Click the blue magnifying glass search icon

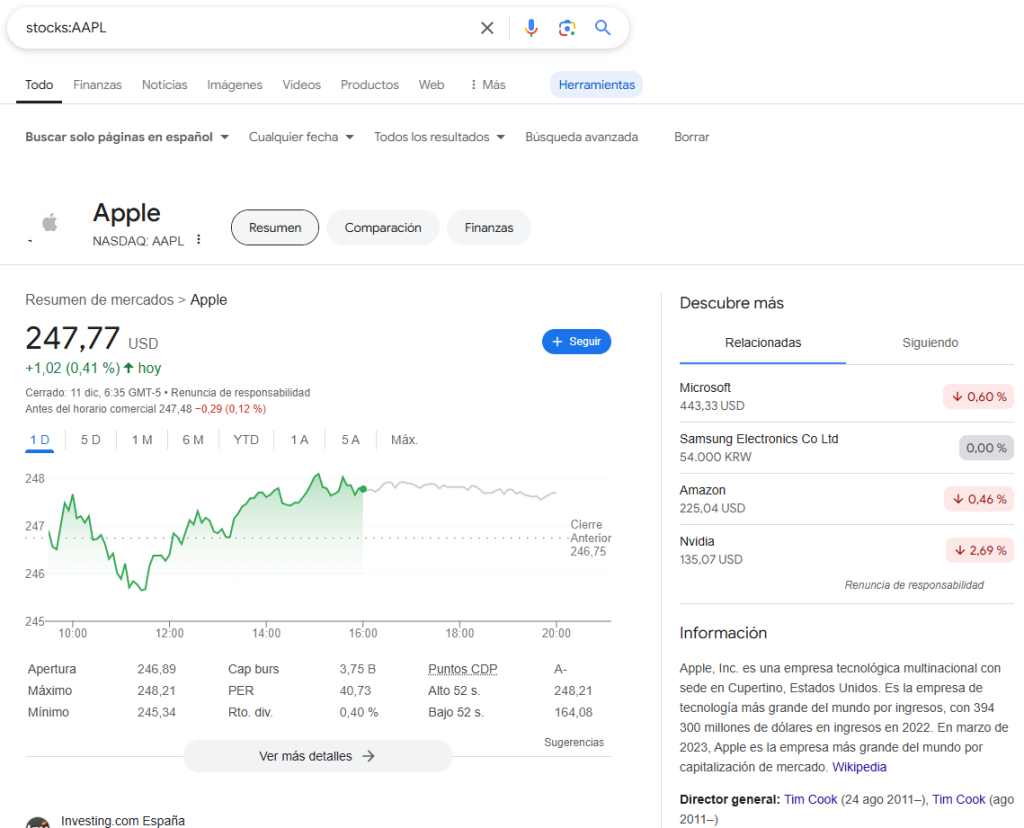[x=603, y=28]
